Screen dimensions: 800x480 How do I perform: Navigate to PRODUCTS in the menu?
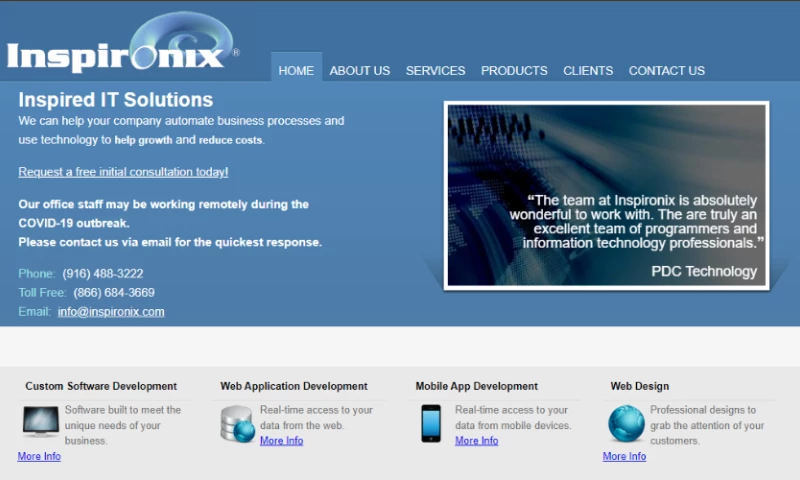tap(514, 70)
